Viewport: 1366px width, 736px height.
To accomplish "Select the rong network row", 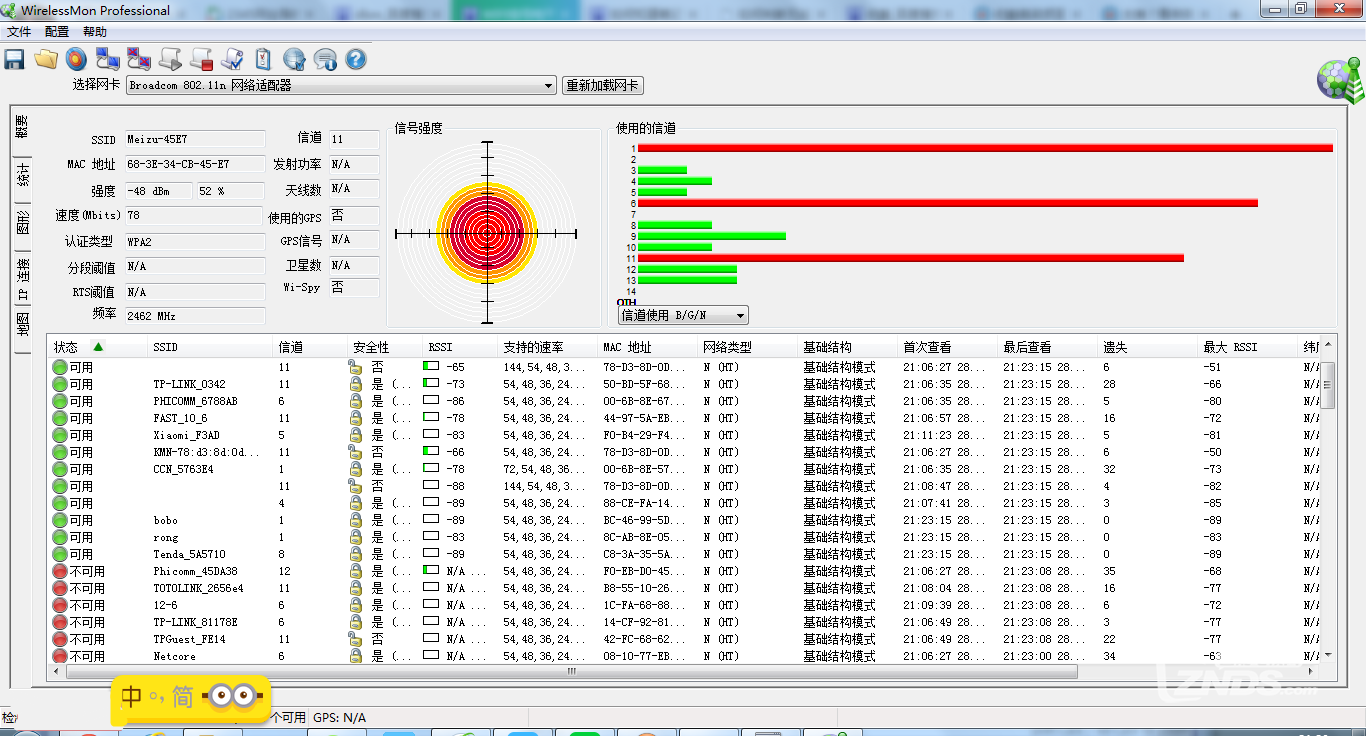I will click(685, 537).
